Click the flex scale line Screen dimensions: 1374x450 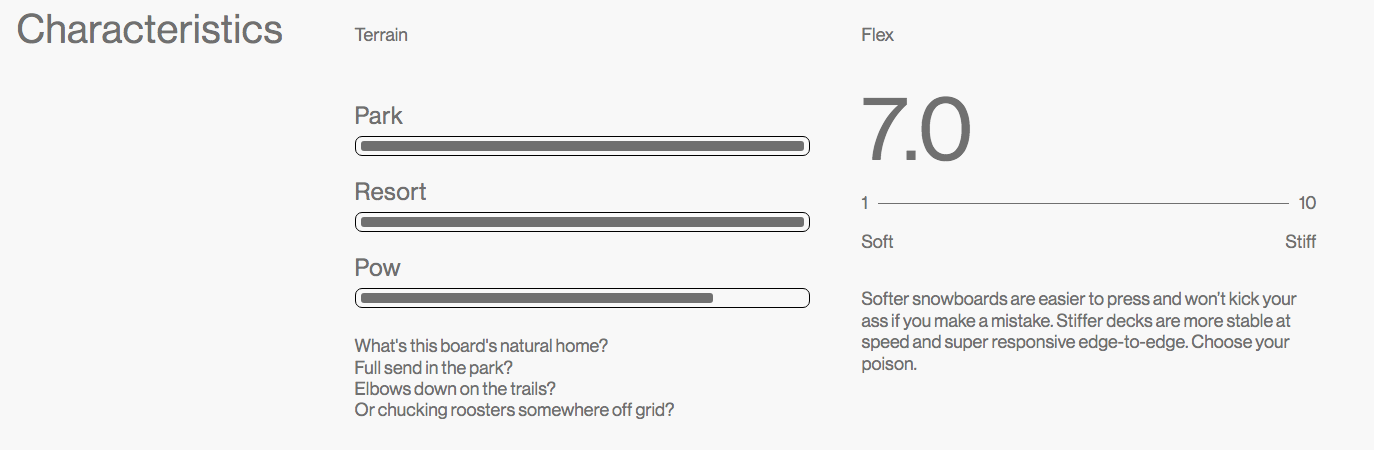click(x=1083, y=204)
